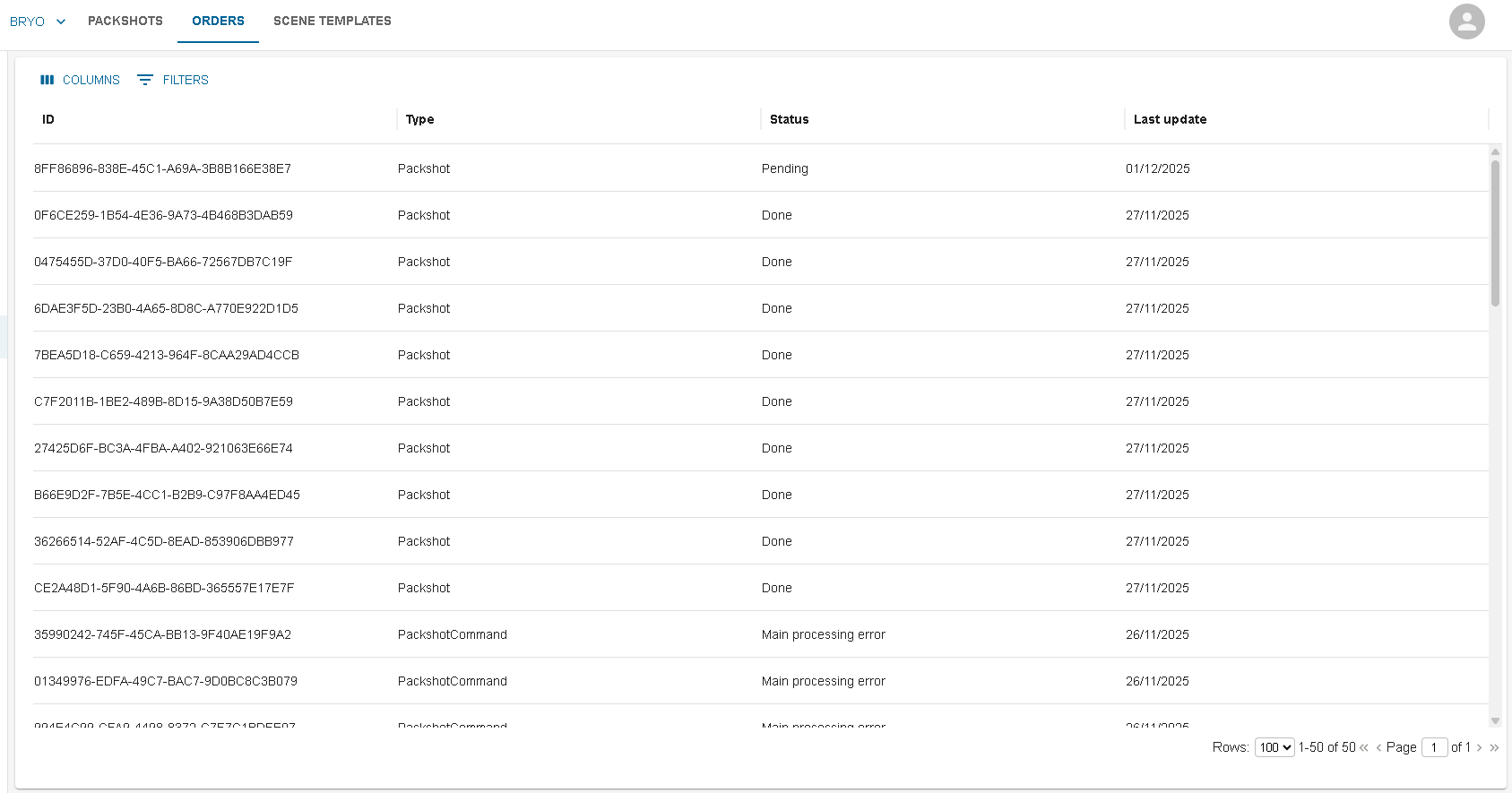Click the scrollbar up arrow
Image resolution: width=1512 pixels, height=793 pixels.
tap(1495, 152)
